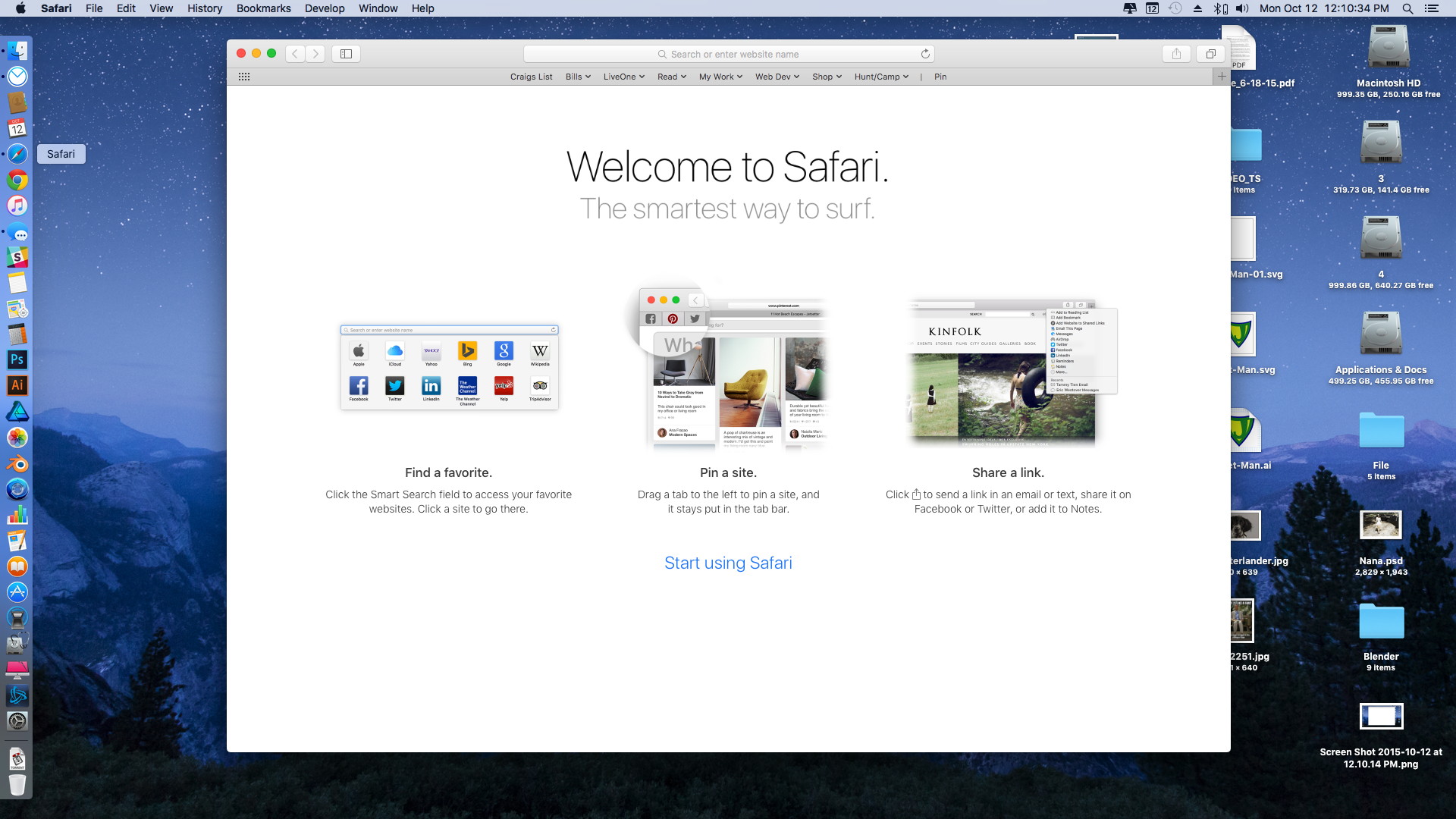
Task: Go forward with the Safari forward arrow
Action: click(315, 54)
